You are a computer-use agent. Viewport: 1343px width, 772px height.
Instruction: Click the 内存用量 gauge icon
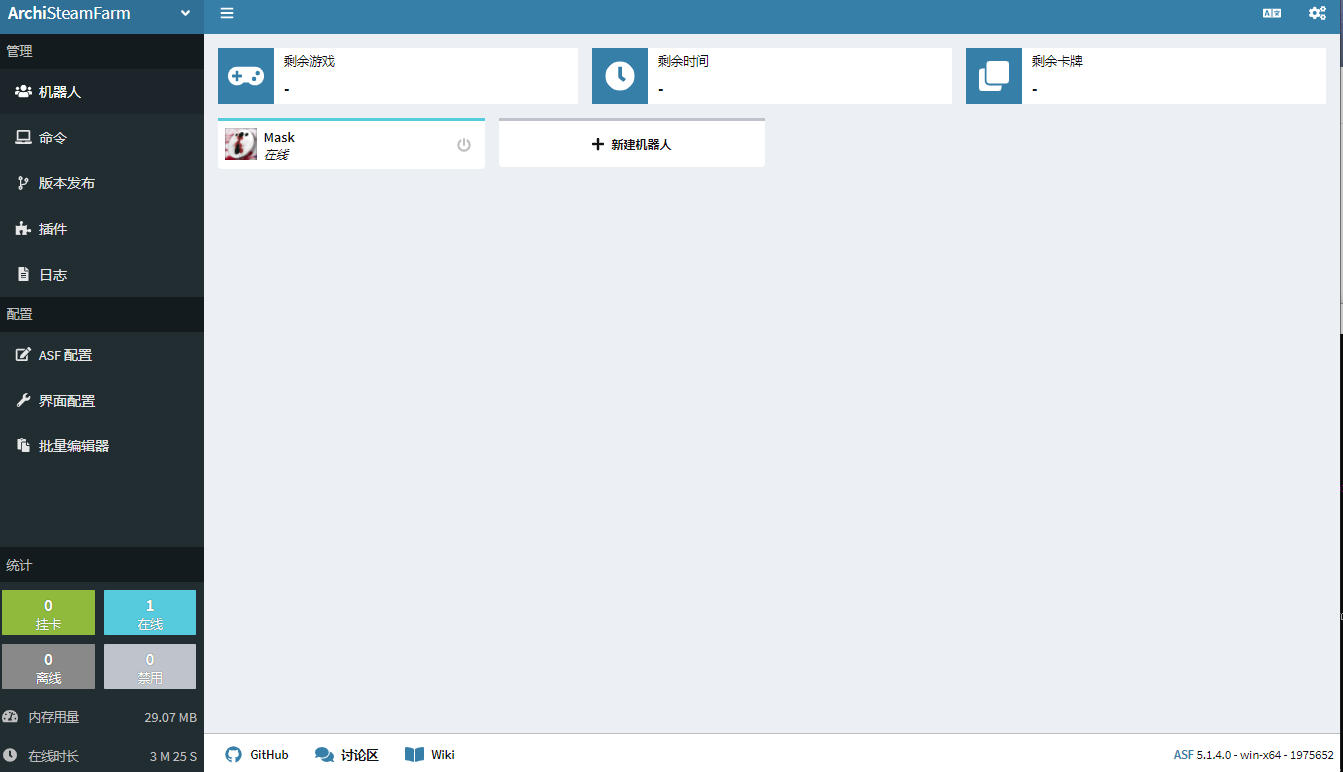[x=10, y=717]
